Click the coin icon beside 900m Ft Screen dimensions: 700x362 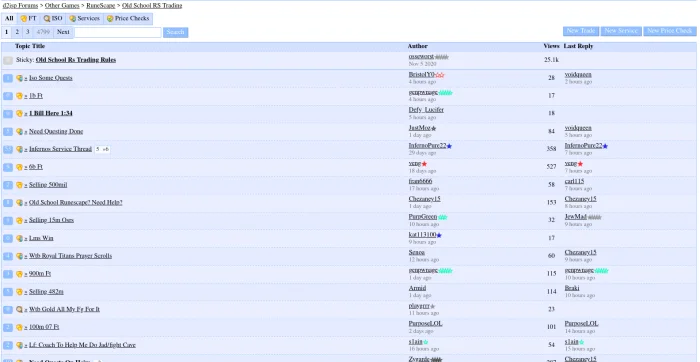[19, 274]
